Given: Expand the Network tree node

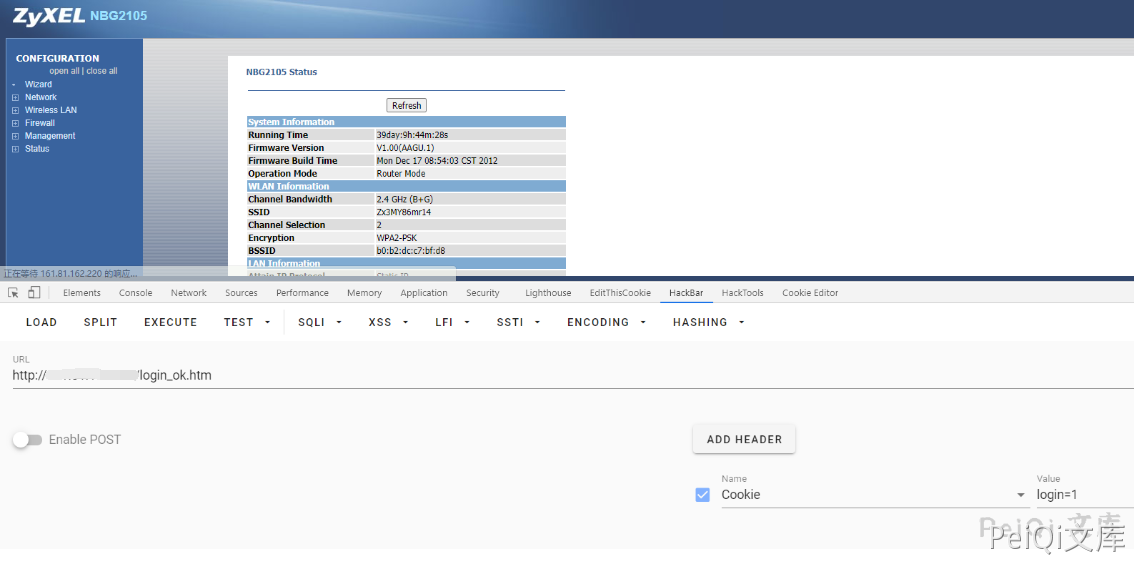Looking at the screenshot, I should coord(15,97).
